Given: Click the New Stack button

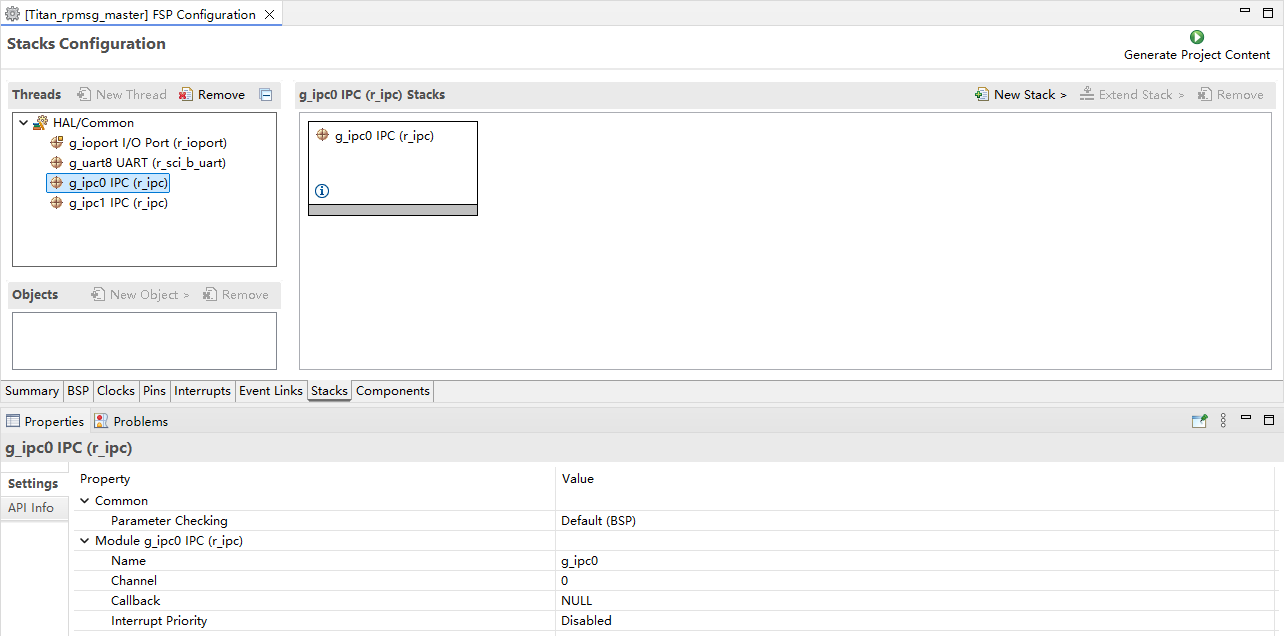Looking at the screenshot, I should point(1021,95).
